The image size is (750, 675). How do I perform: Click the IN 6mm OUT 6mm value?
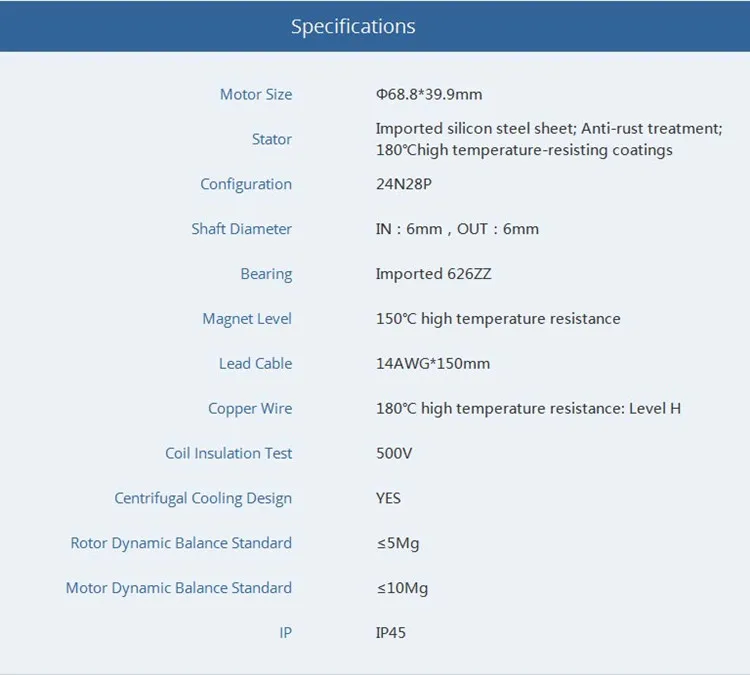457,229
